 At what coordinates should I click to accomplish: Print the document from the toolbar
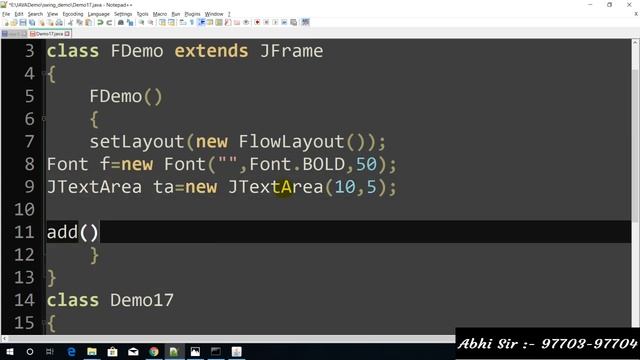tap(59, 22)
